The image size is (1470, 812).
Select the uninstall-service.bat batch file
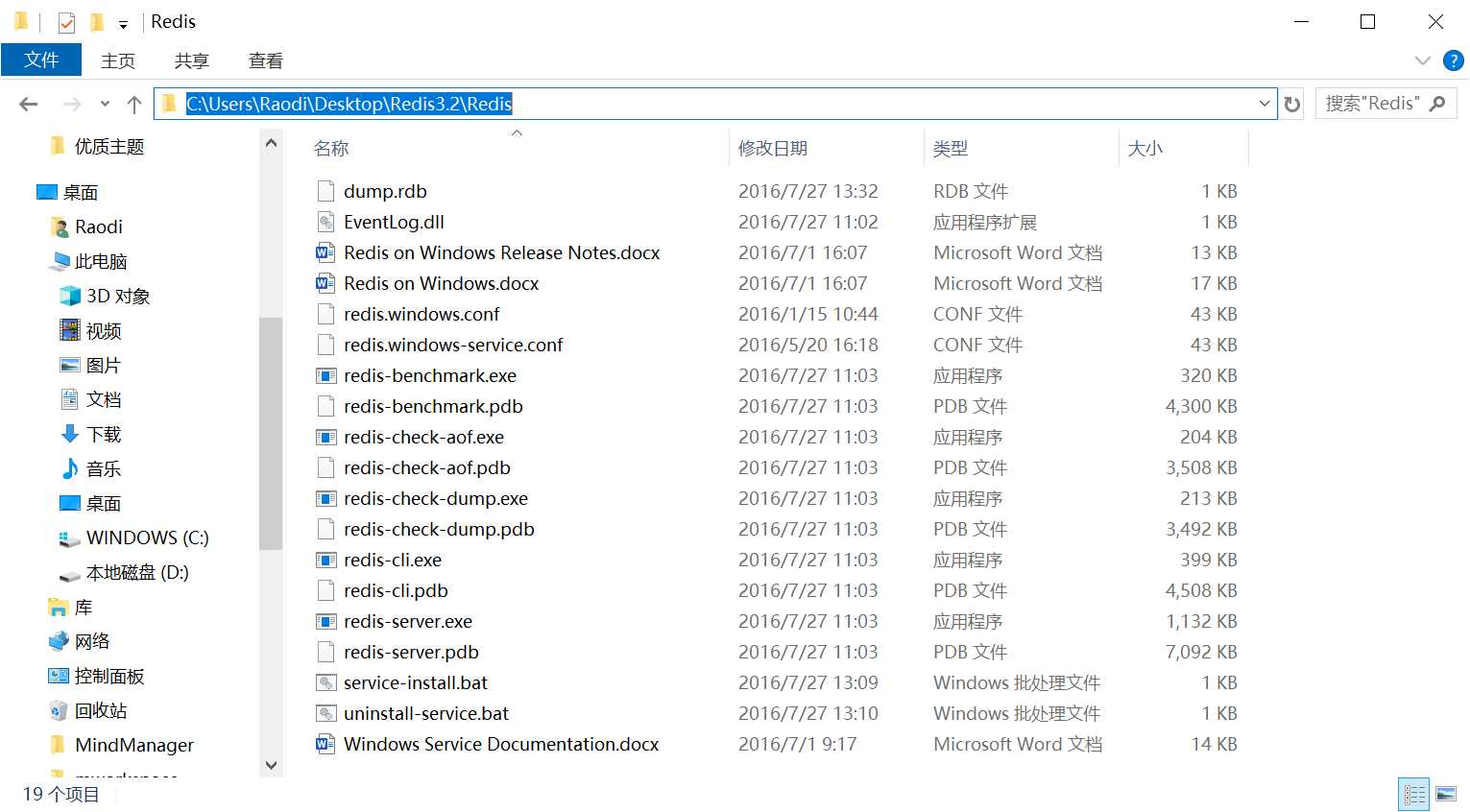(x=426, y=713)
